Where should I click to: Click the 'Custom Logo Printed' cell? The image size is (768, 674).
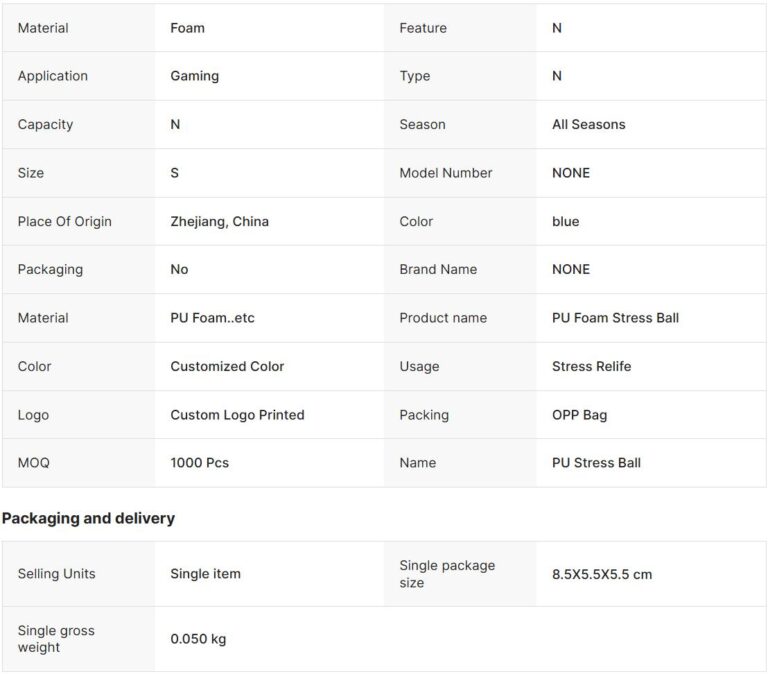(x=237, y=415)
